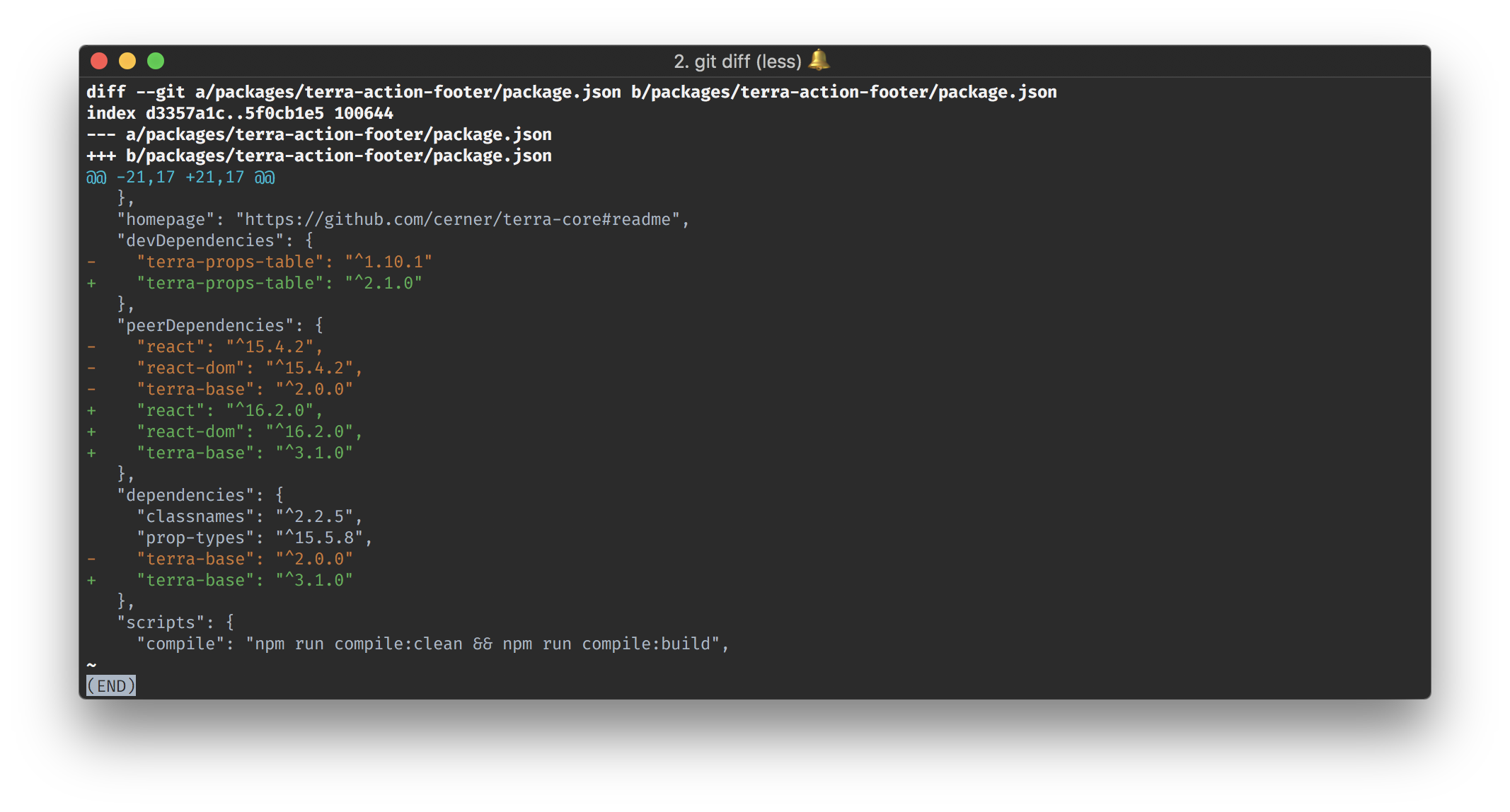
Task: Close the terminal window with red button
Action: point(99,61)
